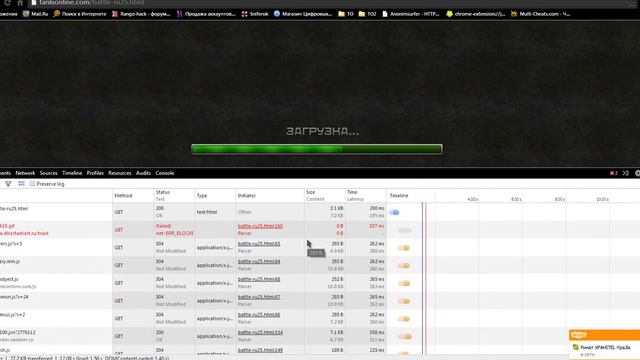Click the 3.1 KB size cell
This screenshot has width=640, height=360.
point(336,208)
